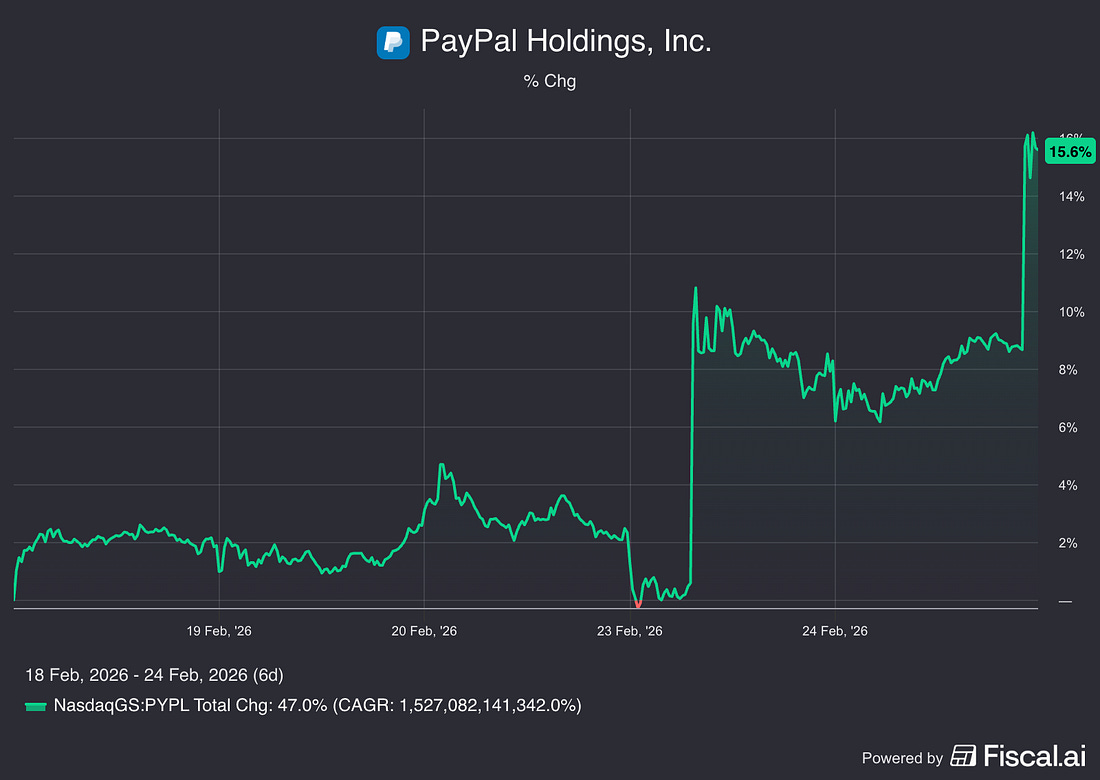
Task: Click the red dip point below zero
Action: [638, 604]
